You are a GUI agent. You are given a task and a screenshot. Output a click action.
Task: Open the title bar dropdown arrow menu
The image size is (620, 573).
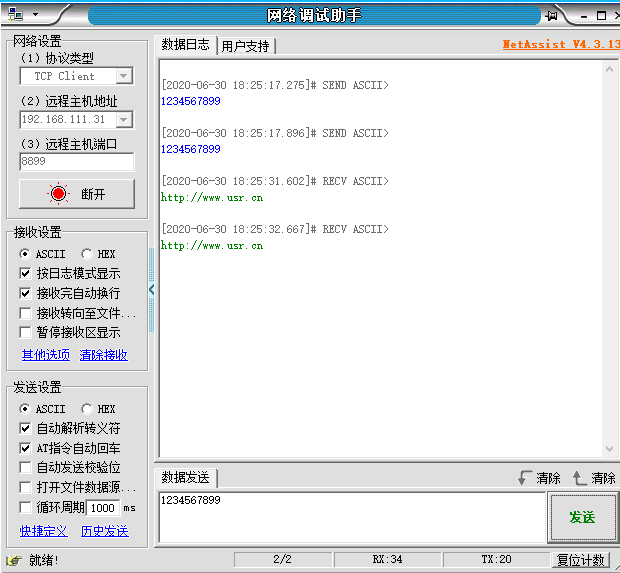coord(35,16)
